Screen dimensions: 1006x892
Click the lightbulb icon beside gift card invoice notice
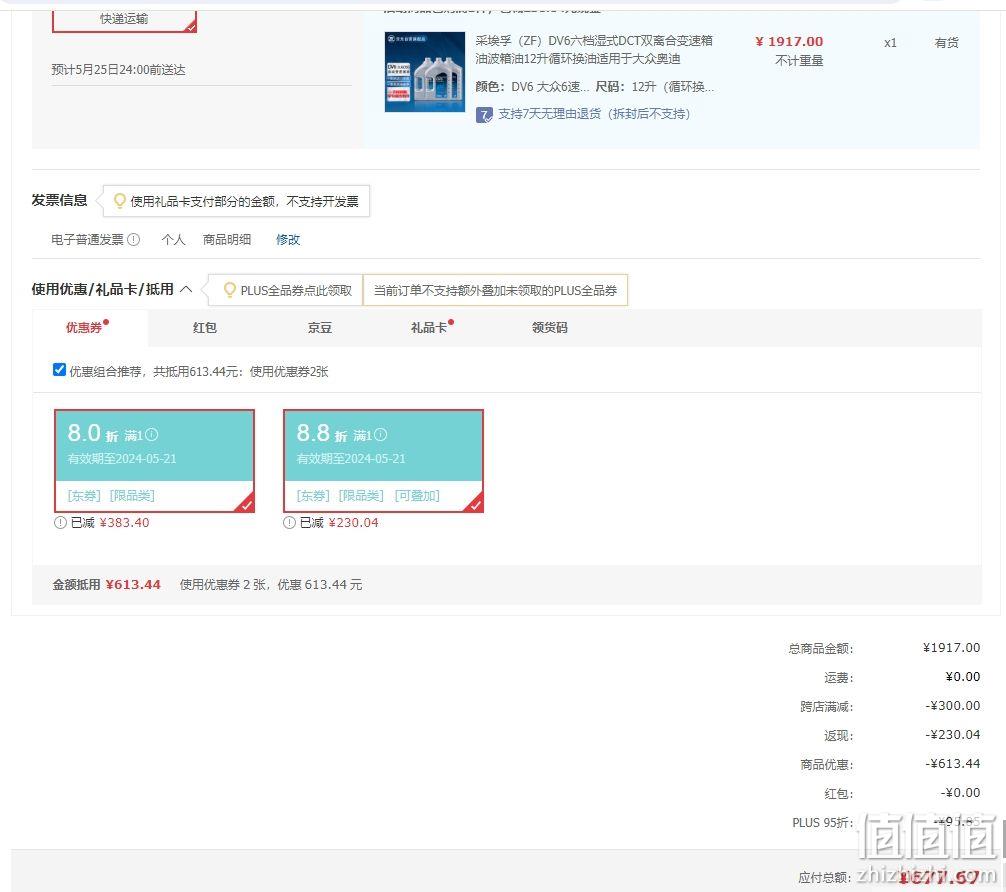[x=119, y=201]
